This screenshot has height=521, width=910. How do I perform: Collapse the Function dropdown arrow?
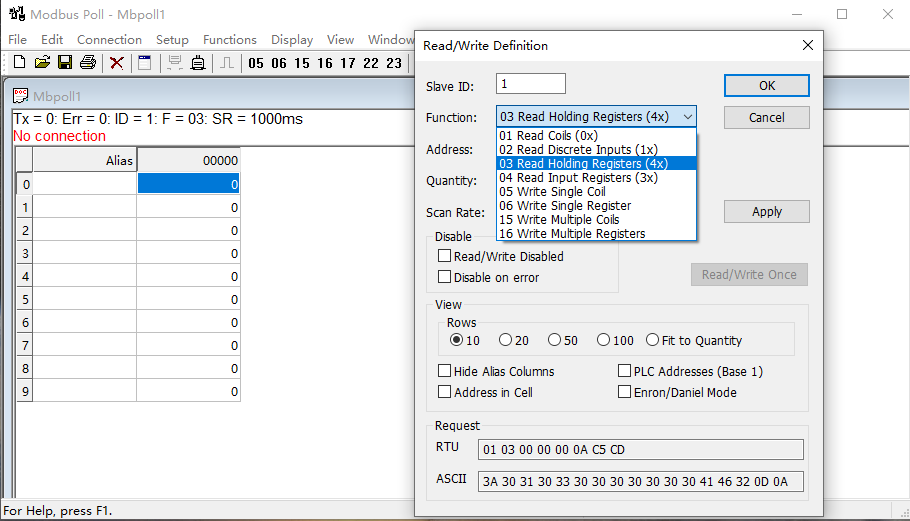687,117
